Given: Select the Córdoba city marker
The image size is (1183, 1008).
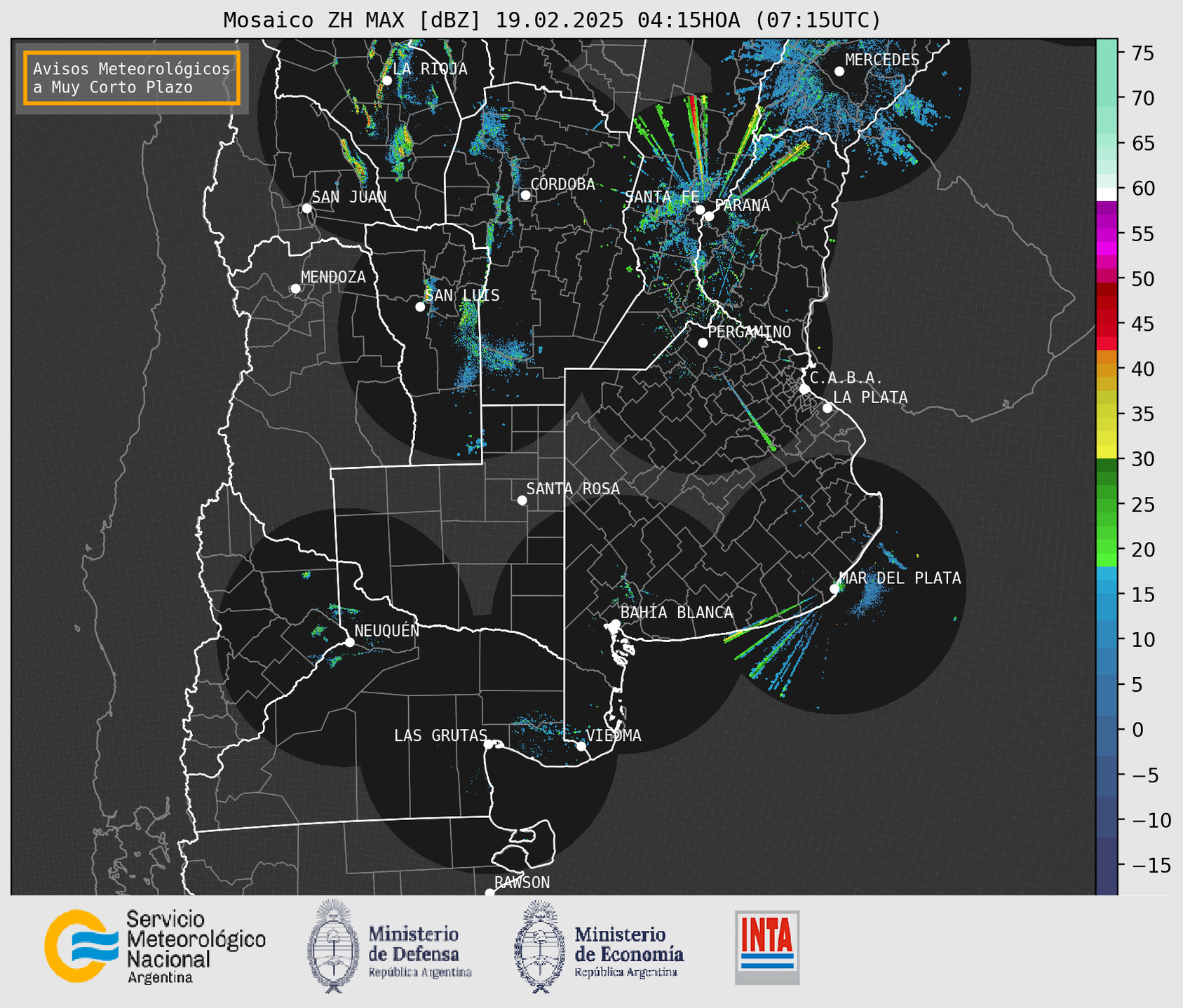Looking at the screenshot, I should 525,195.
